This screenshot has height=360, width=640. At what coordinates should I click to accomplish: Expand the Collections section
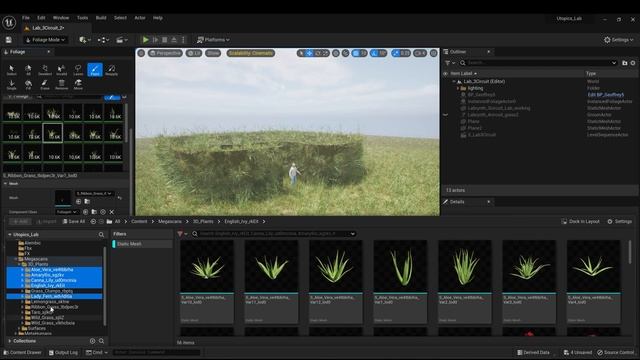pyautogui.click(x=10, y=341)
